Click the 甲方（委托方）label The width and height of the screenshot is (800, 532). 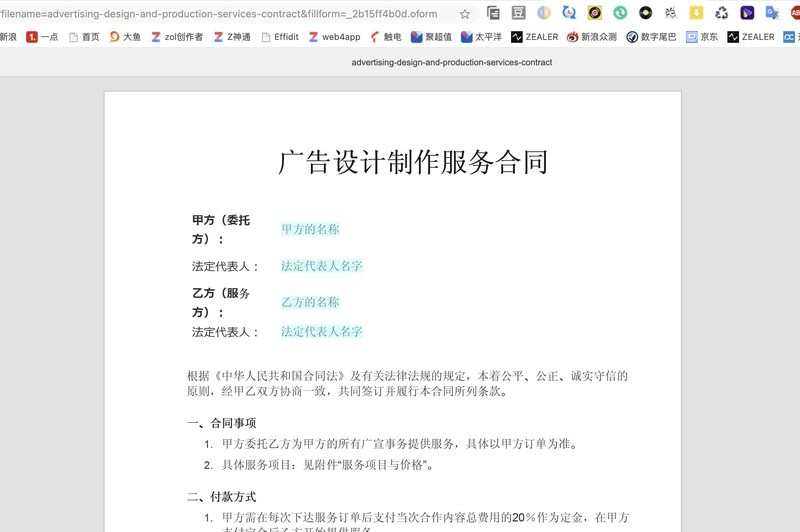[221, 230]
